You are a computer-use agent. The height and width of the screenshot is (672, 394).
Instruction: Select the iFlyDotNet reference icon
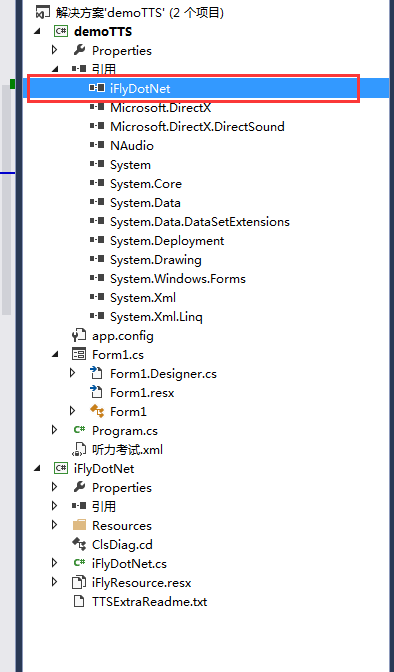97,88
